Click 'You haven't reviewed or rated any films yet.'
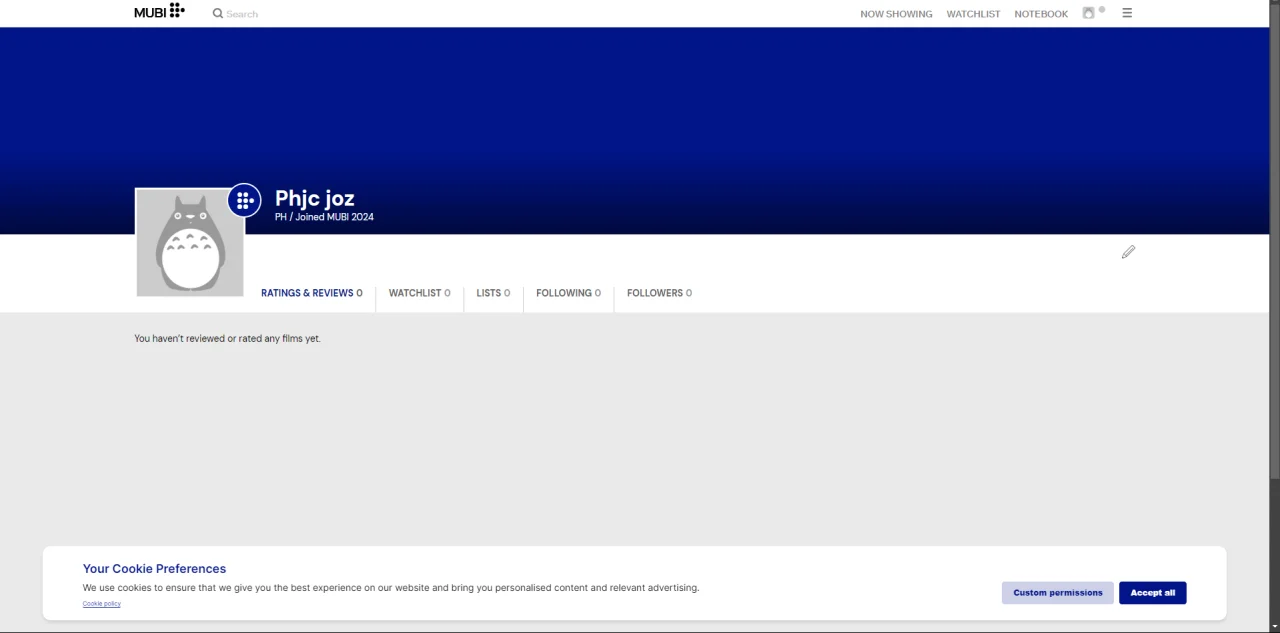1280x633 pixels. pos(227,339)
